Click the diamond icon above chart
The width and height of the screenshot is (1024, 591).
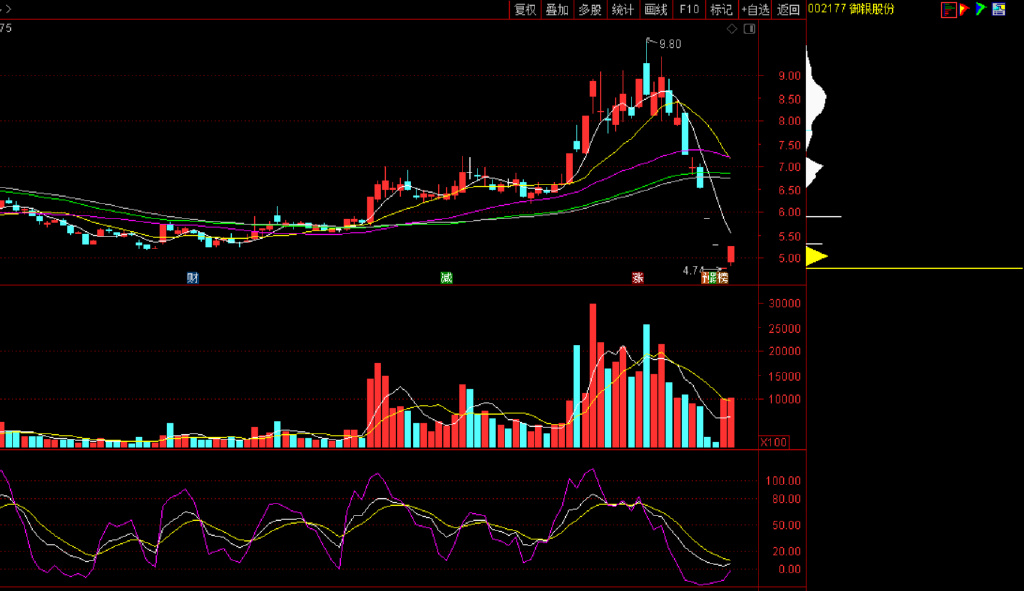(x=732, y=29)
